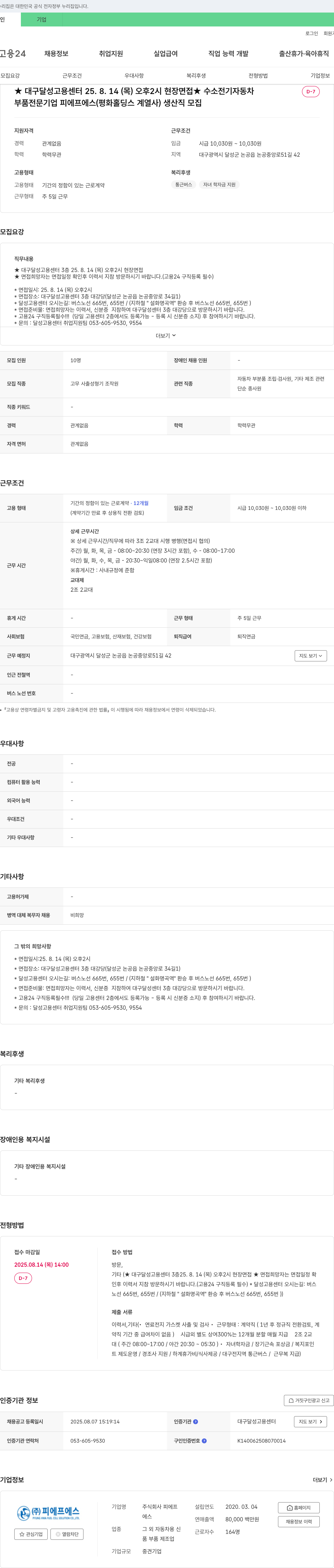The height and width of the screenshot is (1568, 334).
Task: Click the 근로자수 value 164명
Action: coord(232,1531)
